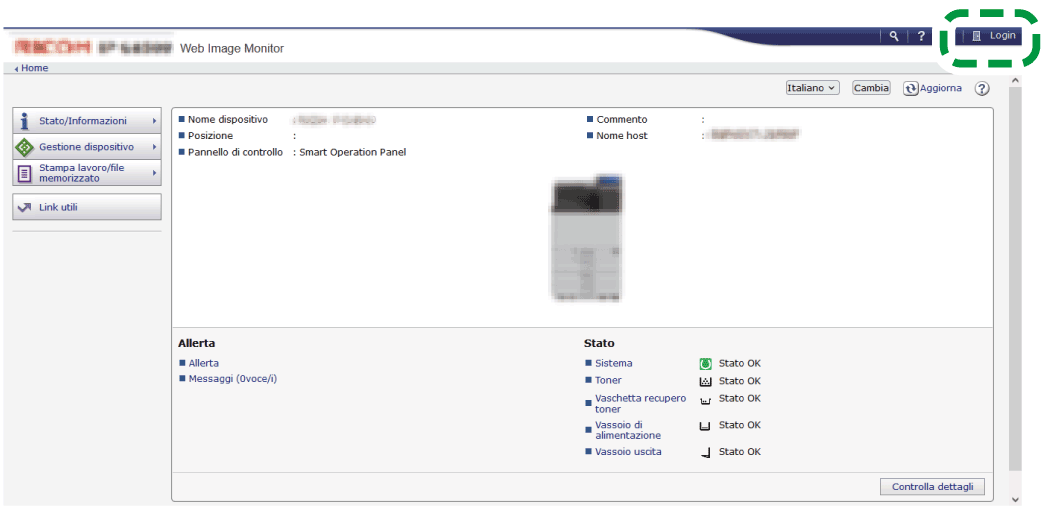Click the Link utili arrow icon
This screenshot has height=512, width=1051.
coord(24,208)
